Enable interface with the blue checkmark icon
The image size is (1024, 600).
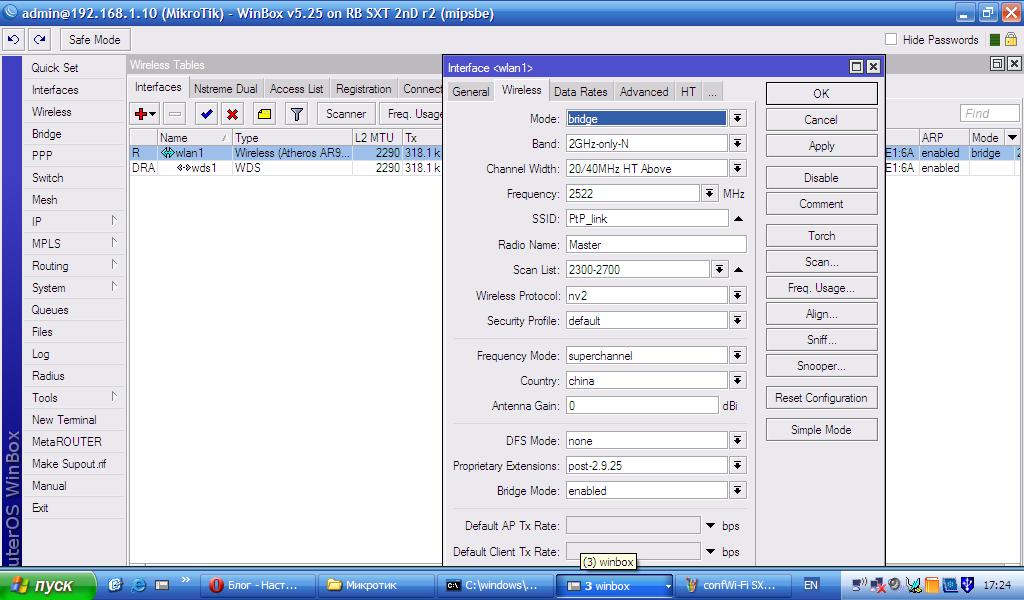pyautogui.click(x=206, y=114)
